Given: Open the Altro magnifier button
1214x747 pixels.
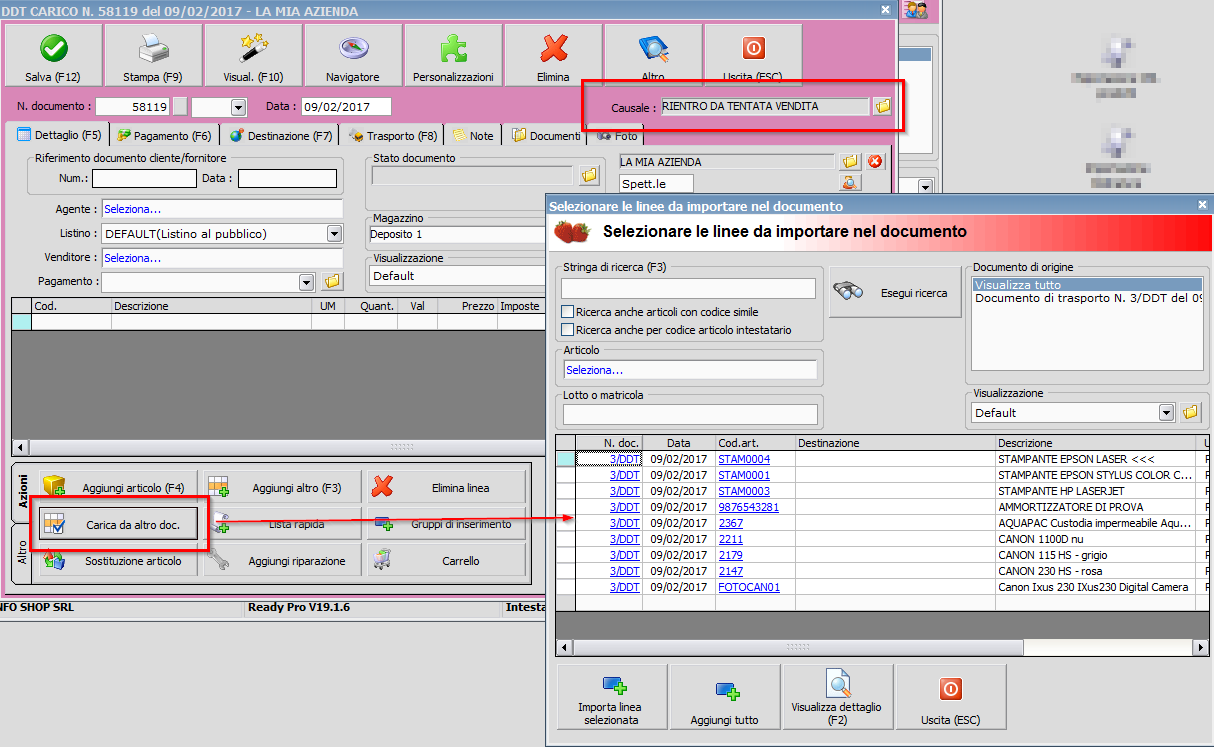Looking at the screenshot, I should pyautogui.click(x=653, y=55).
